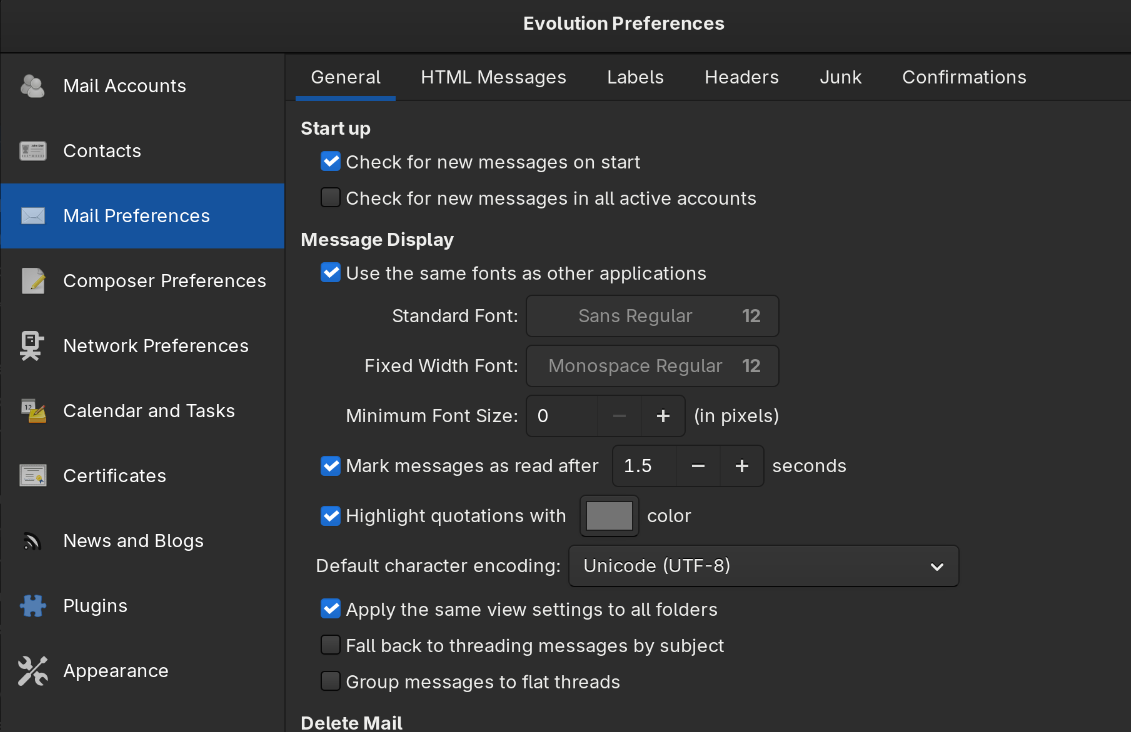
Task: Click the Appearance tools icon
Action: [33, 671]
